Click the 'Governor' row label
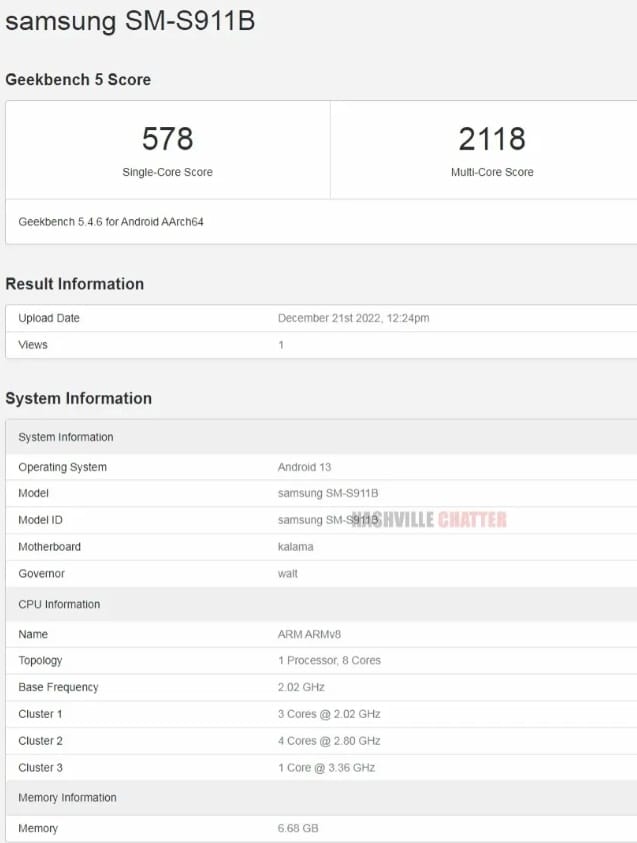 [41, 574]
